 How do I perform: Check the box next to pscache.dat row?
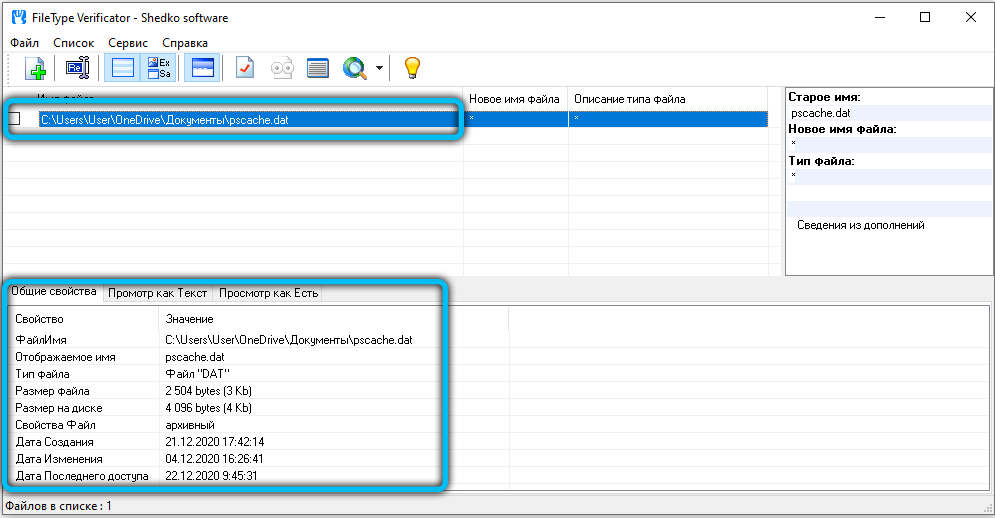[15, 119]
